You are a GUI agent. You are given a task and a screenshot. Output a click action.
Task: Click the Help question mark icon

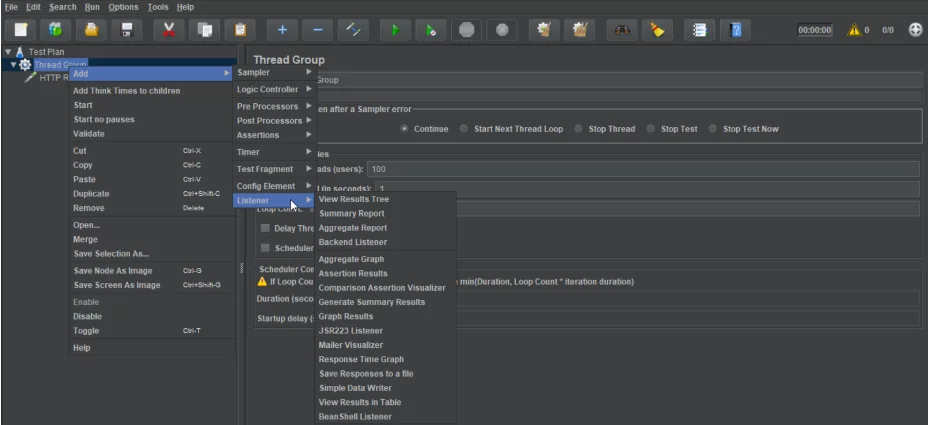tap(736, 30)
